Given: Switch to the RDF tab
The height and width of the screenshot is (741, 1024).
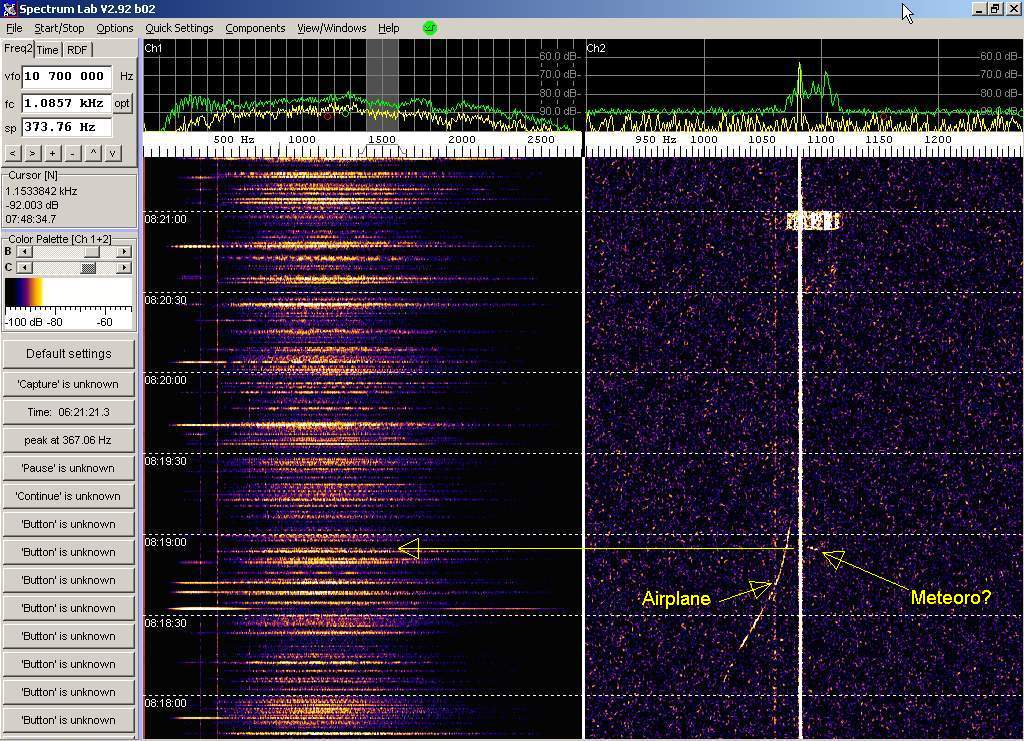Looking at the screenshot, I should (x=77, y=50).
